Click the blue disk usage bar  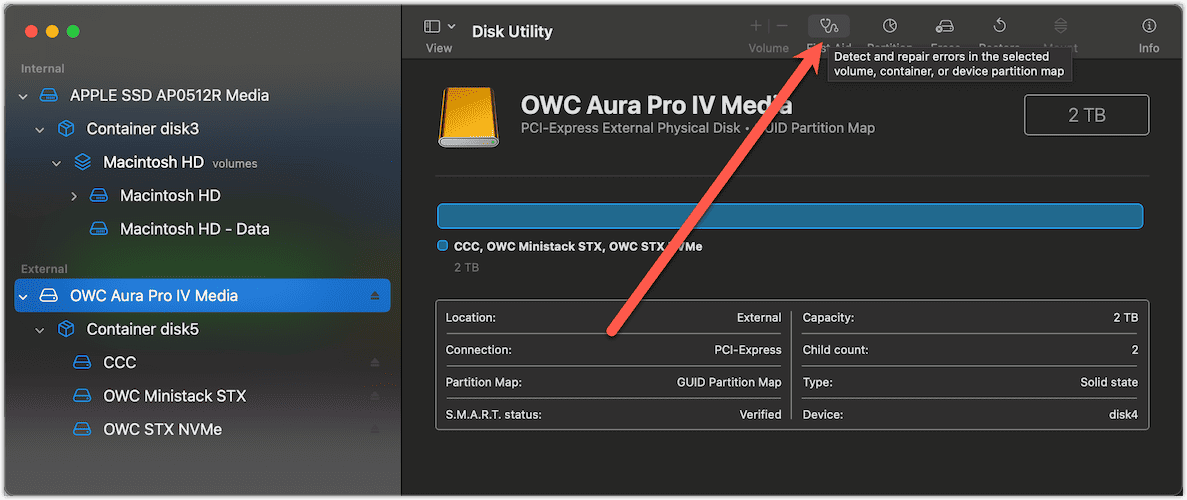[789, 216]
